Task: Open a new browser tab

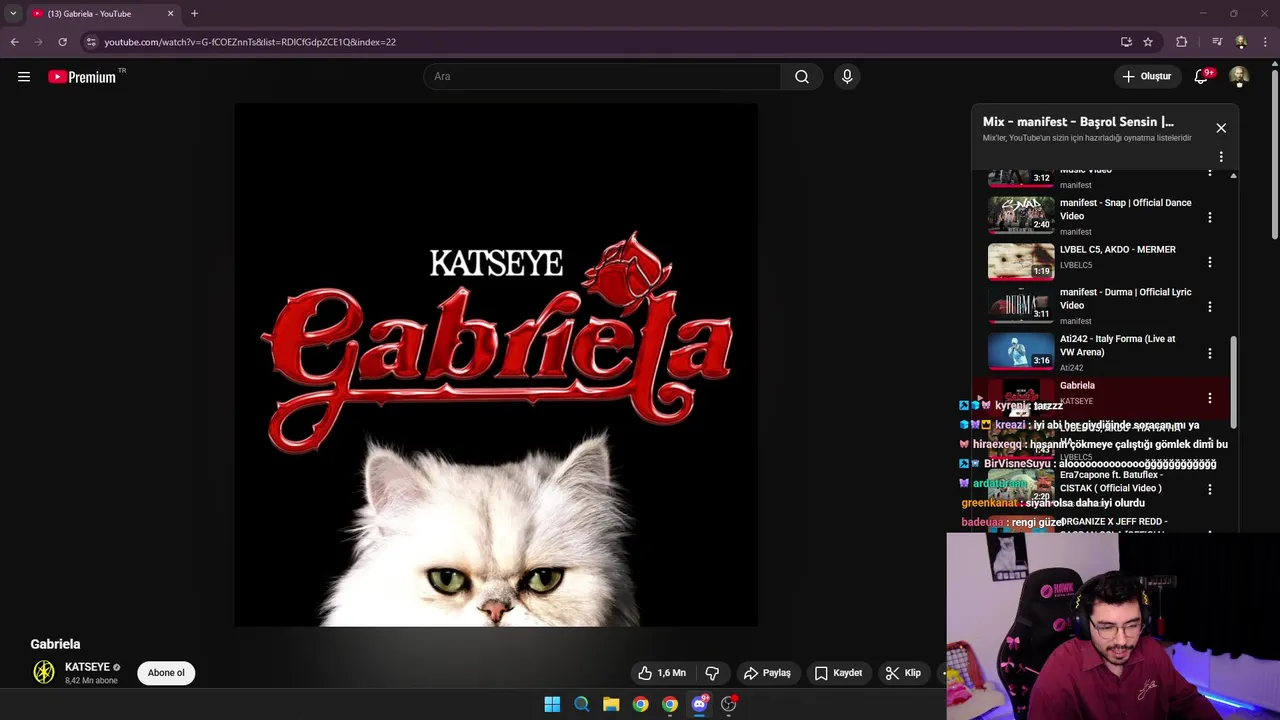Action: coord(194,14)
